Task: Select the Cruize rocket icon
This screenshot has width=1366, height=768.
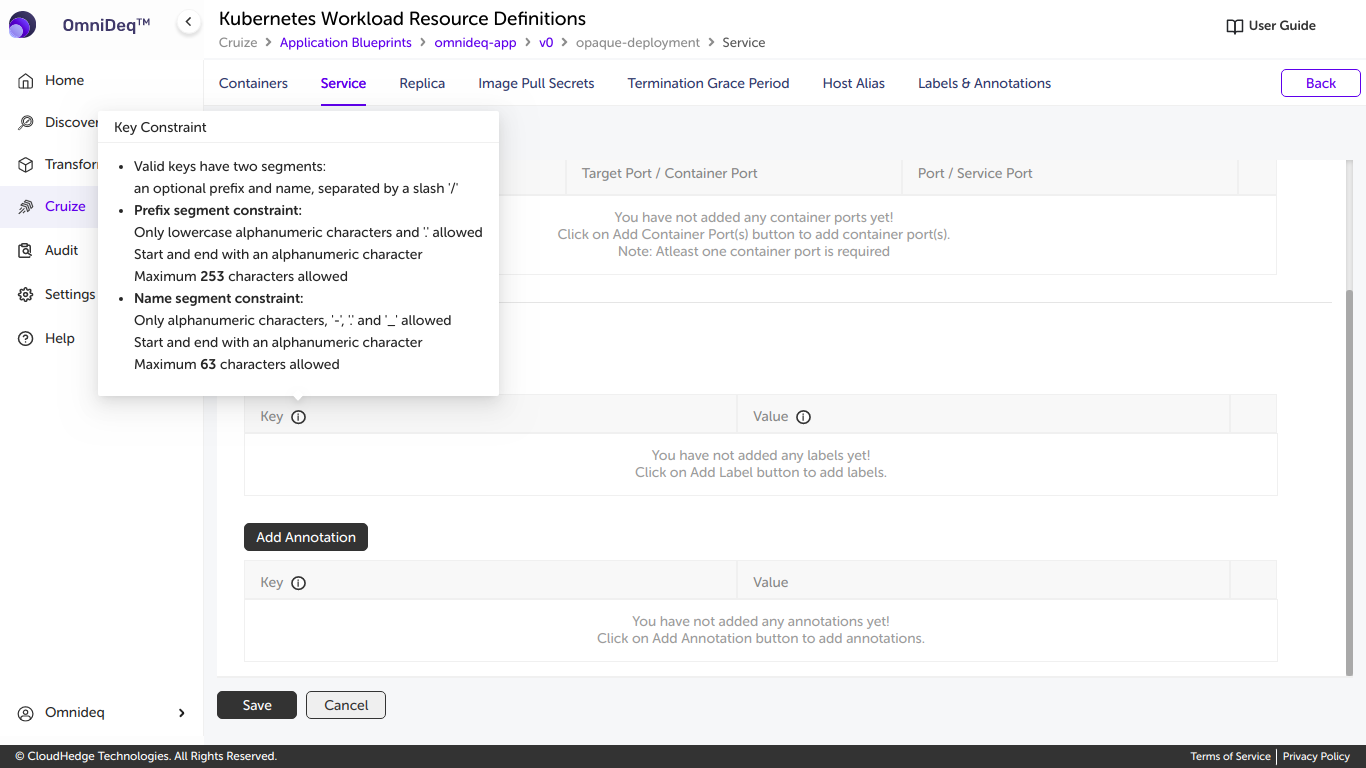Action: click(x=26, y=207)
